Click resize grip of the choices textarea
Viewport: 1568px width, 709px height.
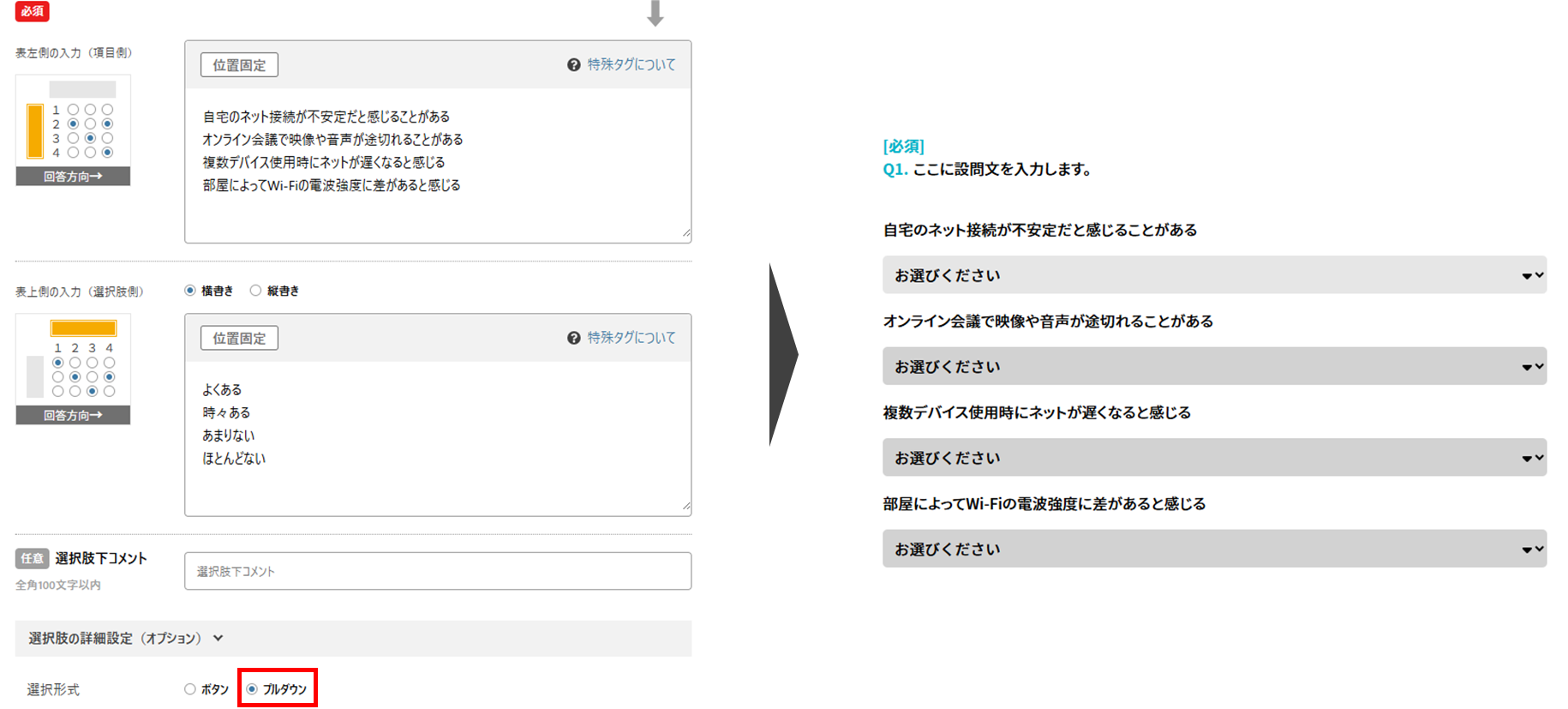[685, 507]
